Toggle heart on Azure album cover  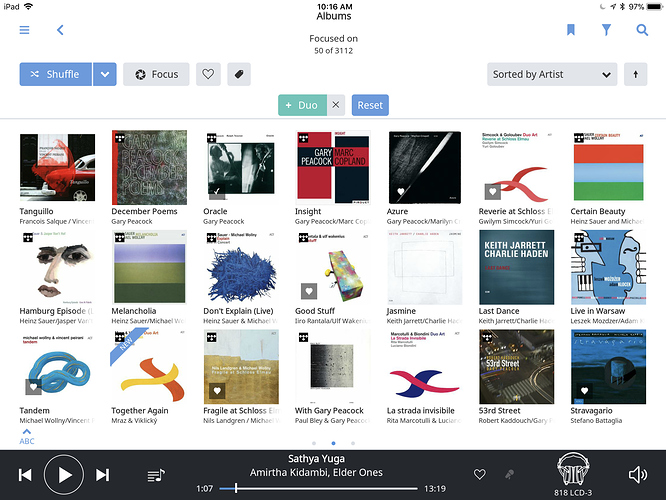pos(401,192)
